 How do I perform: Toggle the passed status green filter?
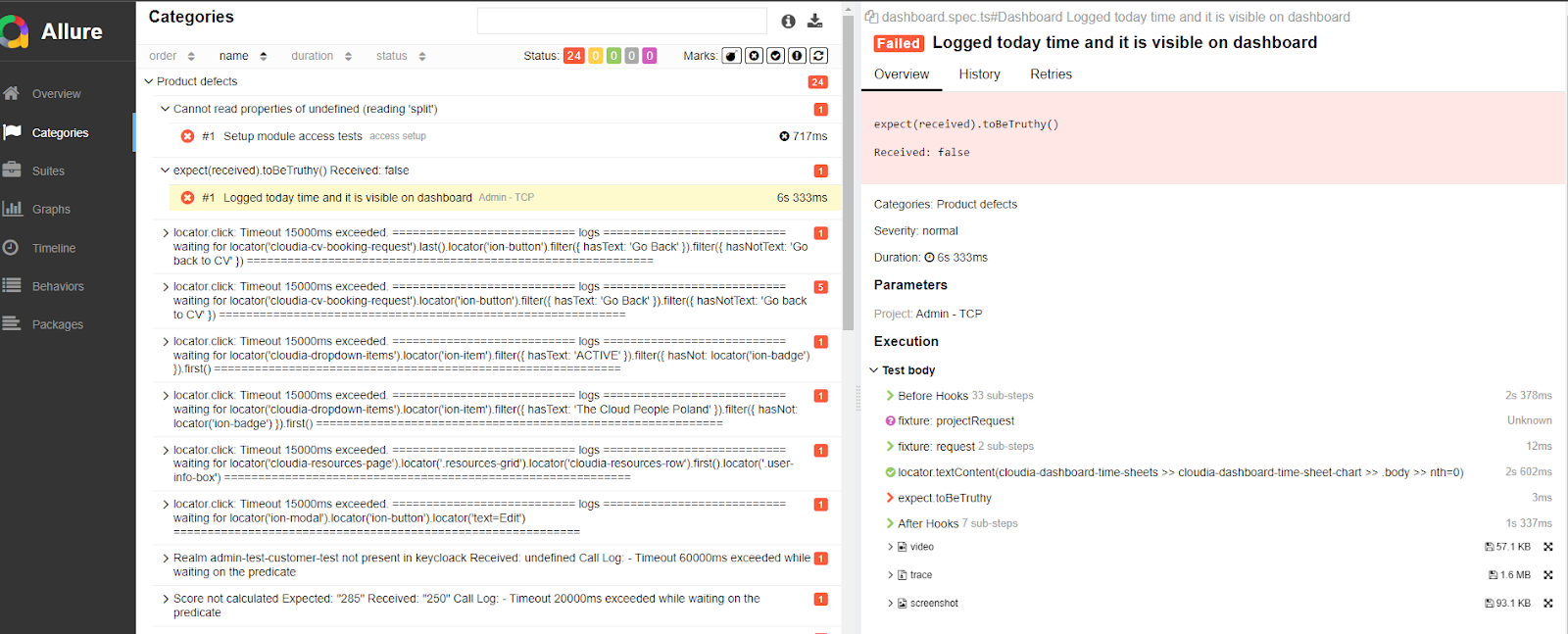613,56
